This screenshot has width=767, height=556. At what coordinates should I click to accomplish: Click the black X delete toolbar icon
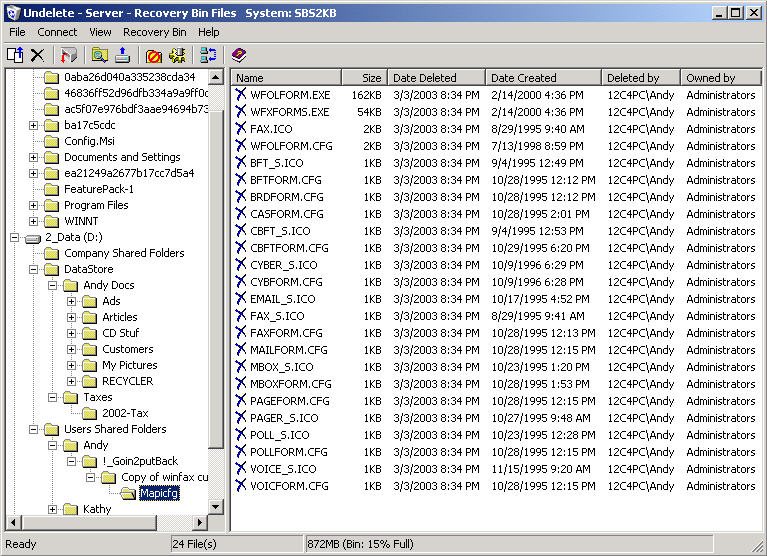[x=38, y=55]
